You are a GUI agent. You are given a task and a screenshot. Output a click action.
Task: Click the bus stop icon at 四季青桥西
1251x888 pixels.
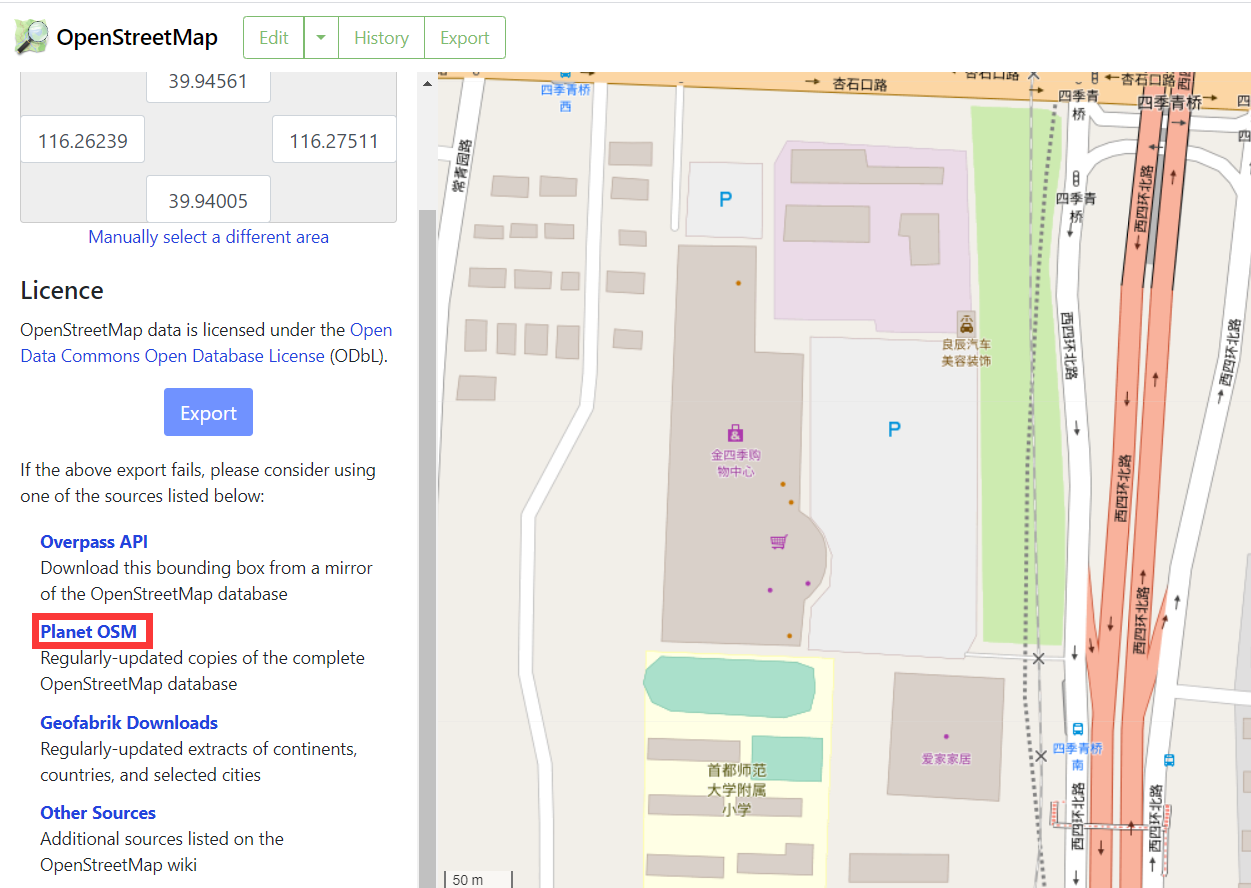[x=567, y=72]
